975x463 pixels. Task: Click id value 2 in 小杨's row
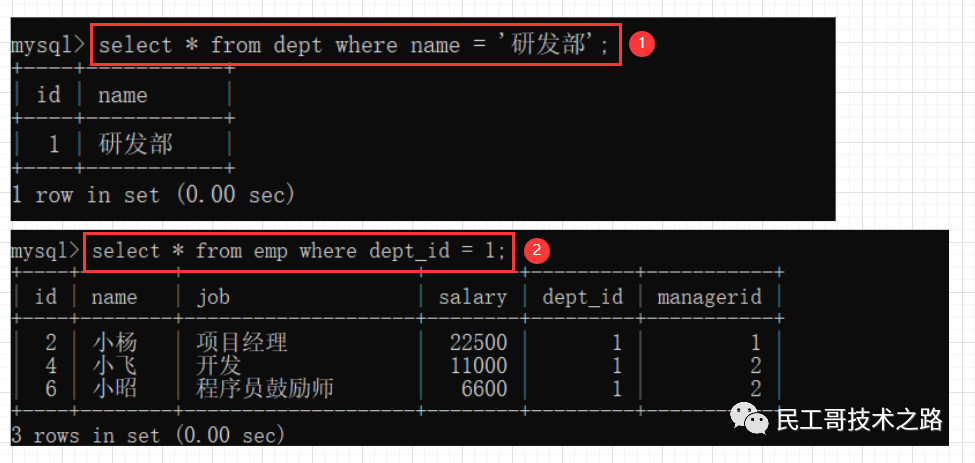click(51, 342)
